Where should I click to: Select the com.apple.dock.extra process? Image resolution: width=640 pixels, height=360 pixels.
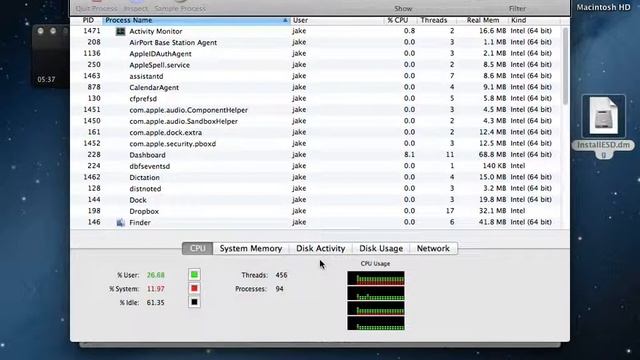coord(316,132)
